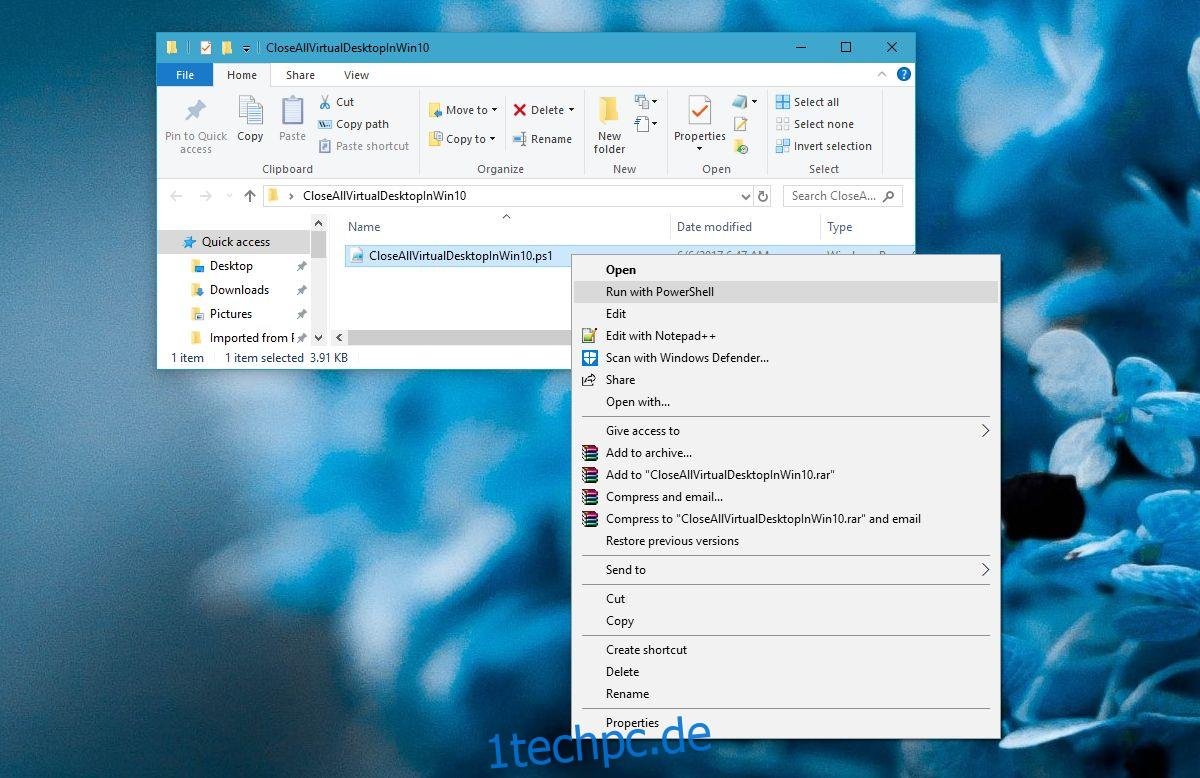This screenshot has width=1200, height=778.
Task: Click the Pin to Quick access icon
Action: click(x=196, y=110)
